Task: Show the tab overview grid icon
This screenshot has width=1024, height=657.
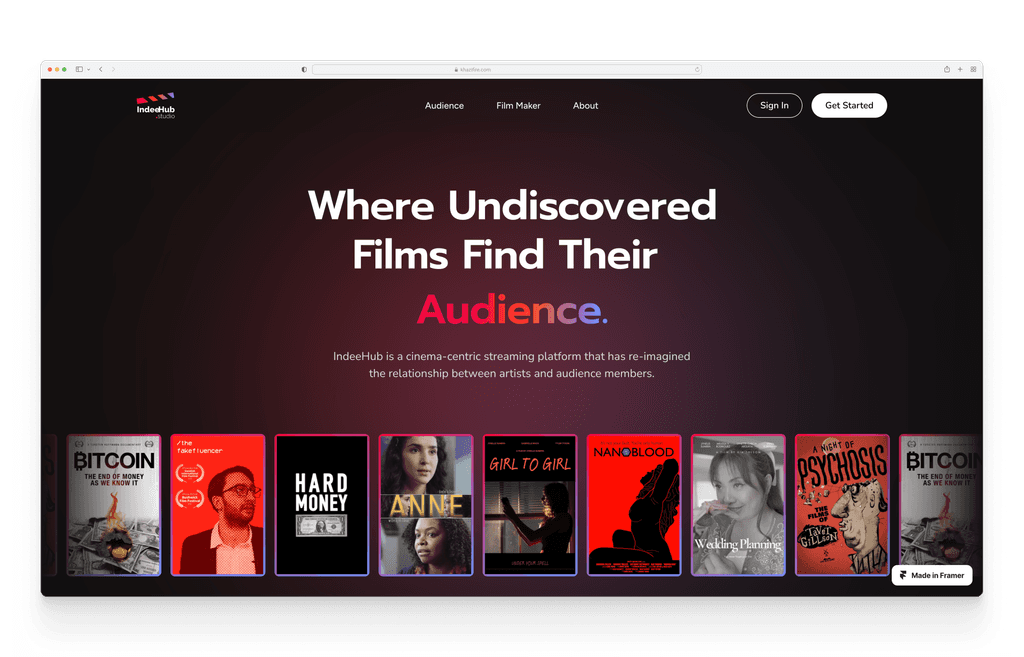Action: (973, 69)
